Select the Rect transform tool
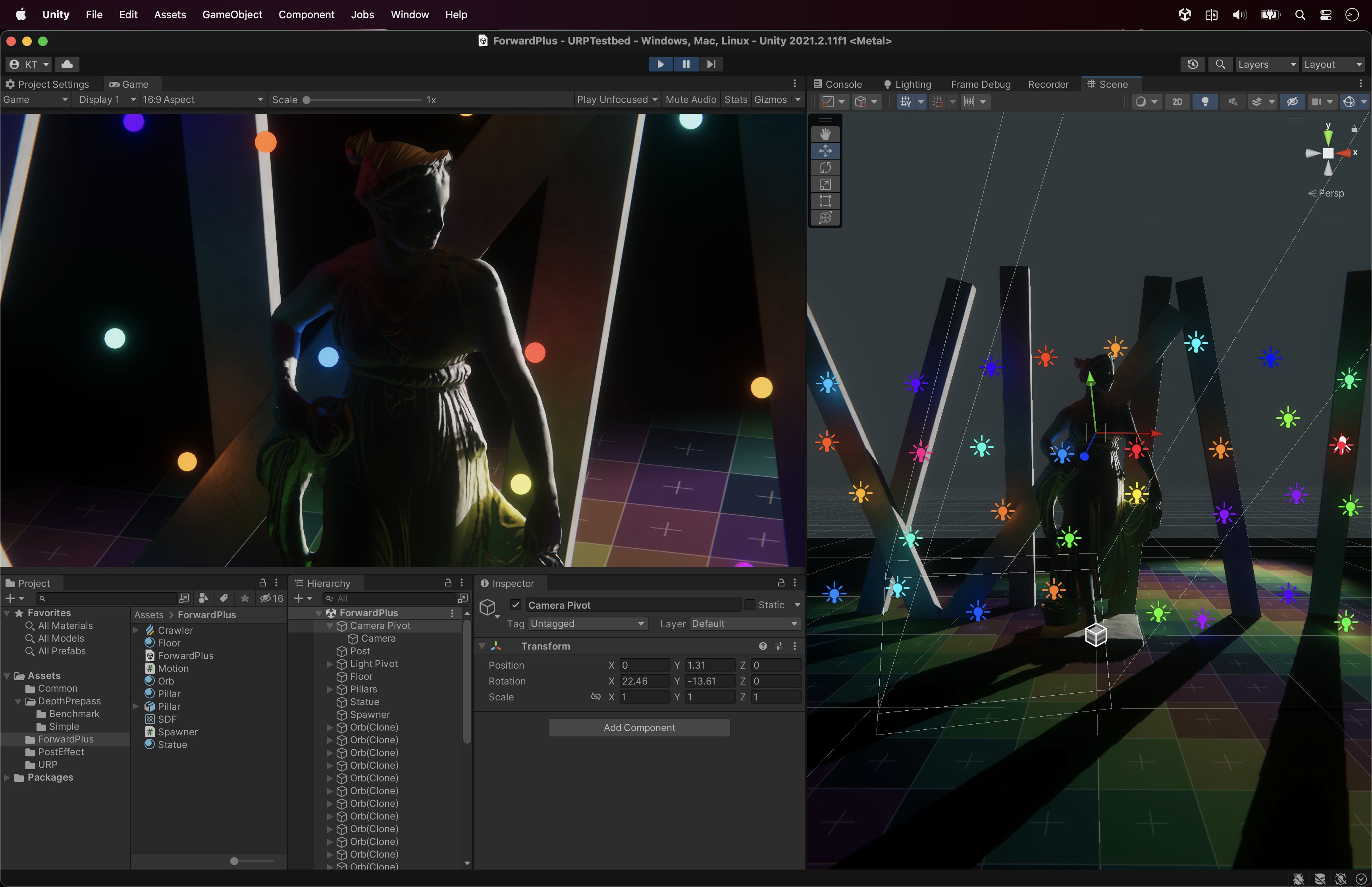The image size is (1372, 887). 825,201
